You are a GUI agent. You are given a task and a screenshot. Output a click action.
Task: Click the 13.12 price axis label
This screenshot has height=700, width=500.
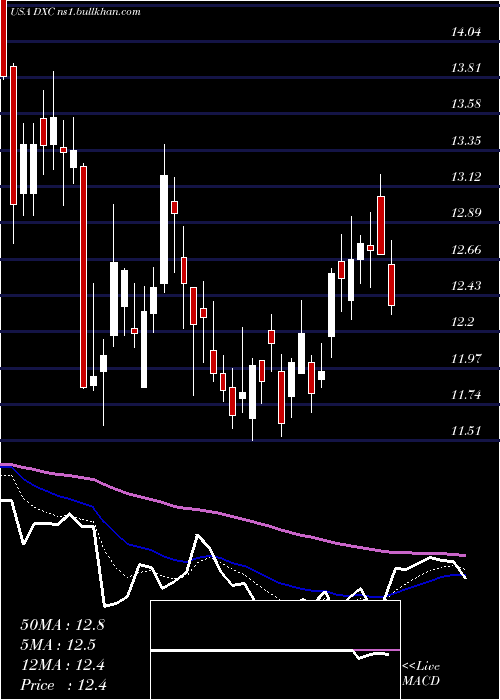(467, 177)
